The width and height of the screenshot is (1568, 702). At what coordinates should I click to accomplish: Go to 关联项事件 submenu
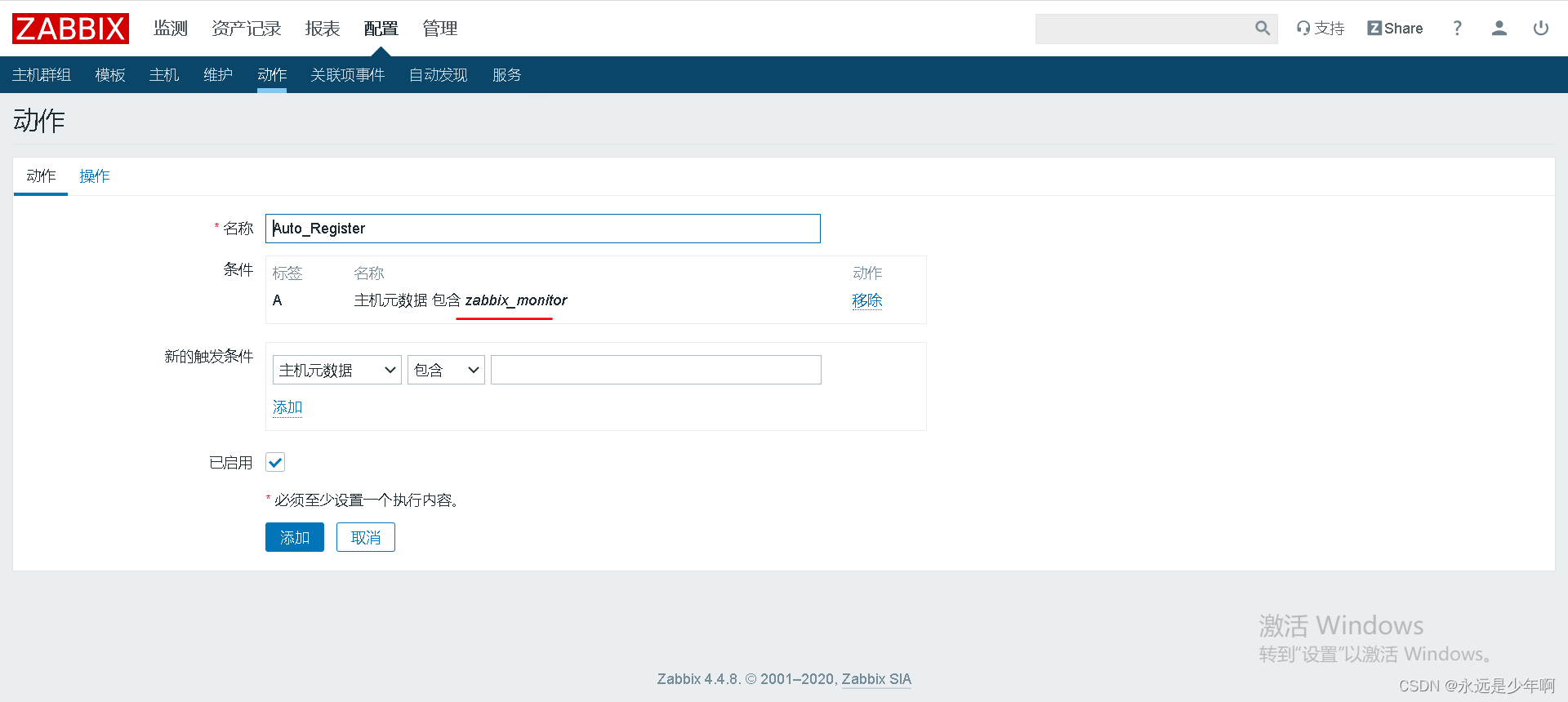click(347, 75)
